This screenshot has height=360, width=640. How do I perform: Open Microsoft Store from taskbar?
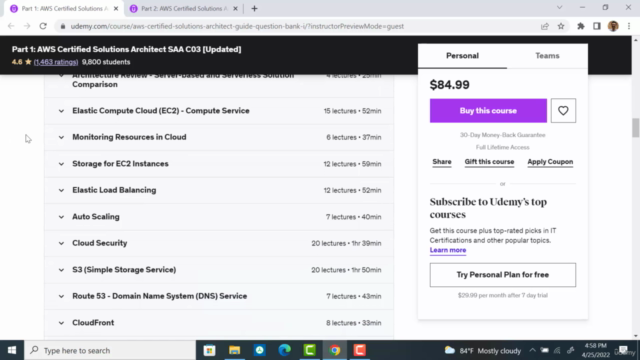209,350
